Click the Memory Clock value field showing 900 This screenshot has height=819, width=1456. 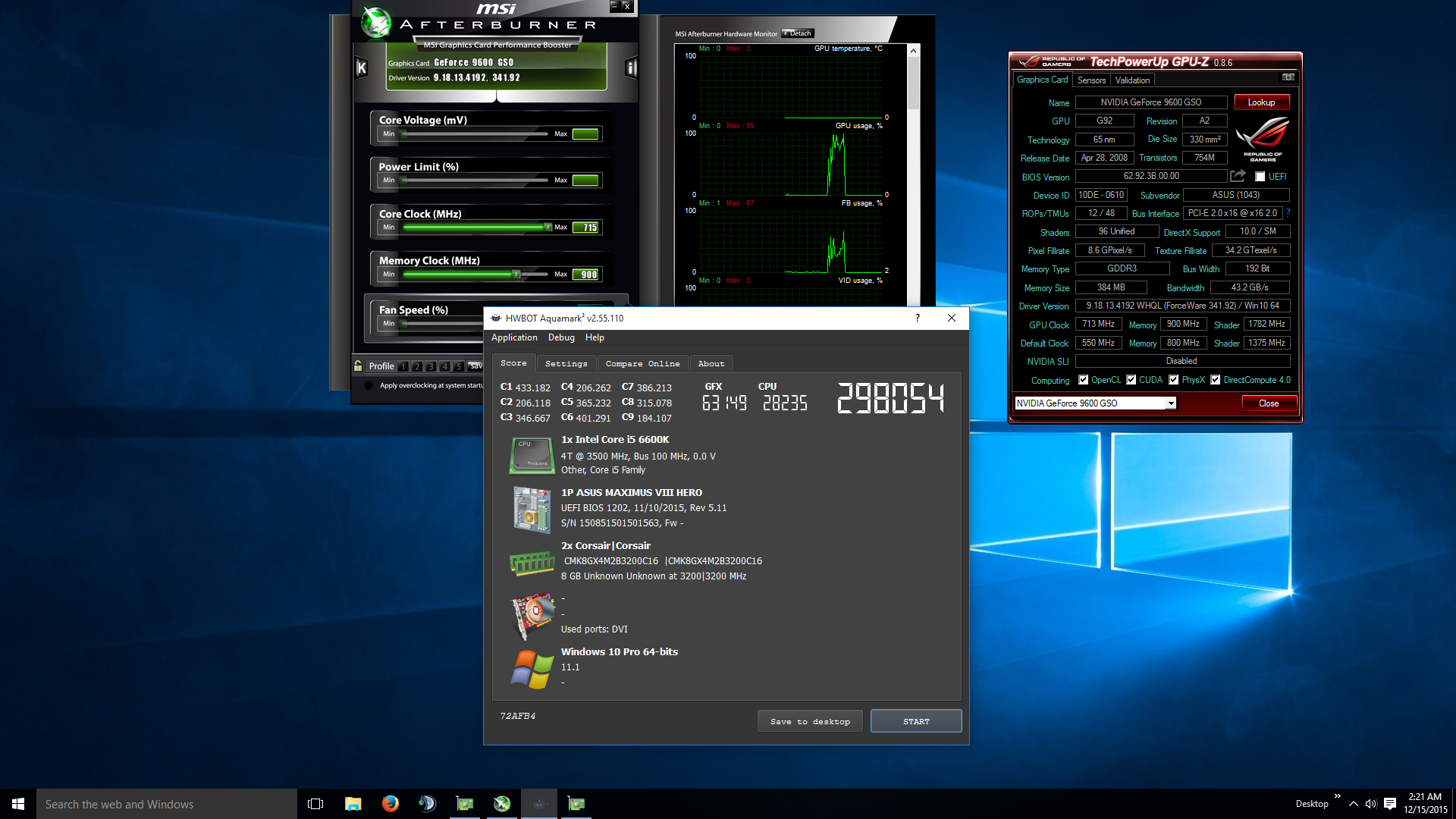(585, 275)
